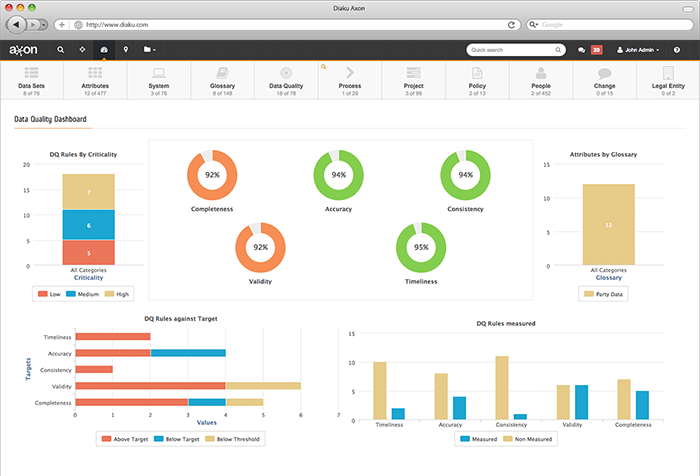This screenshot has width=700, height=476.
Task: Expand the John Admin user menu
Action: point(640,49)
